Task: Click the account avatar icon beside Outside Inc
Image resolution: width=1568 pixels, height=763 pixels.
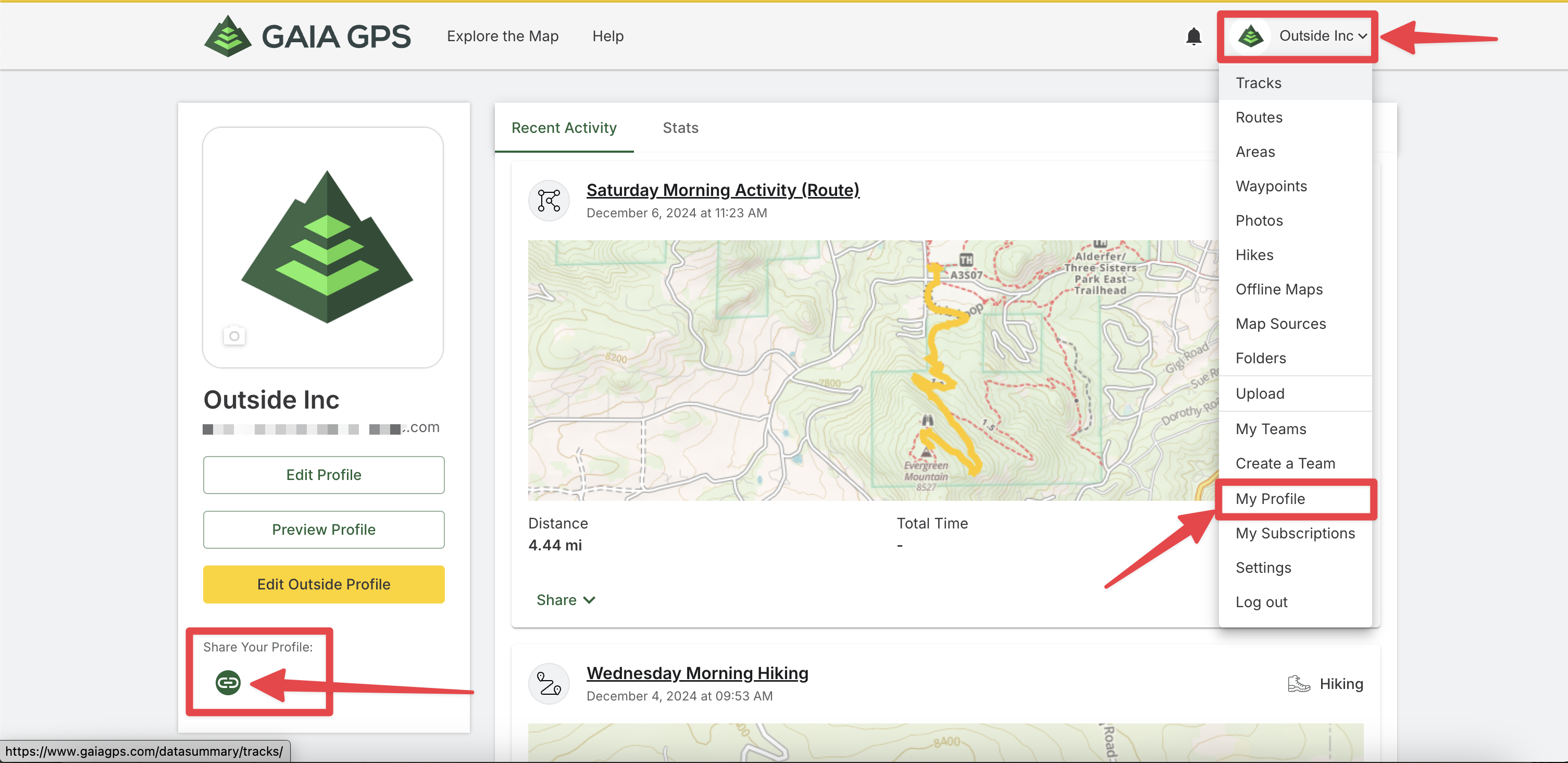Action: 1250,36
